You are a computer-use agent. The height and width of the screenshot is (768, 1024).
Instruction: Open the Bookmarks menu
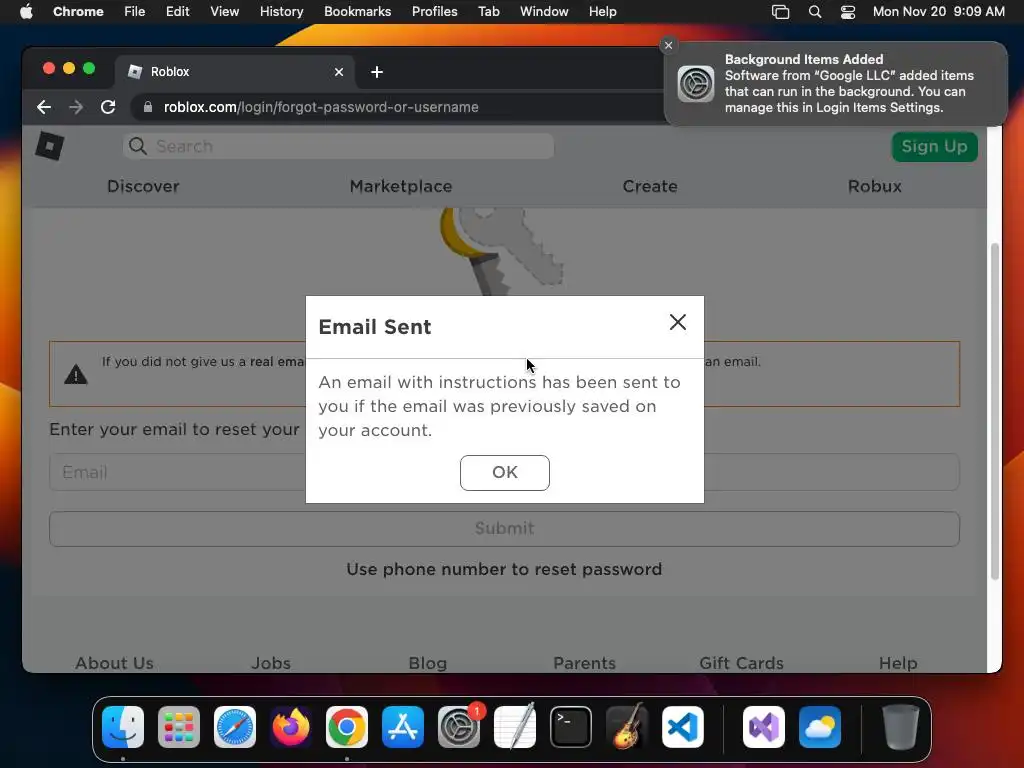(x=357, y=11)
